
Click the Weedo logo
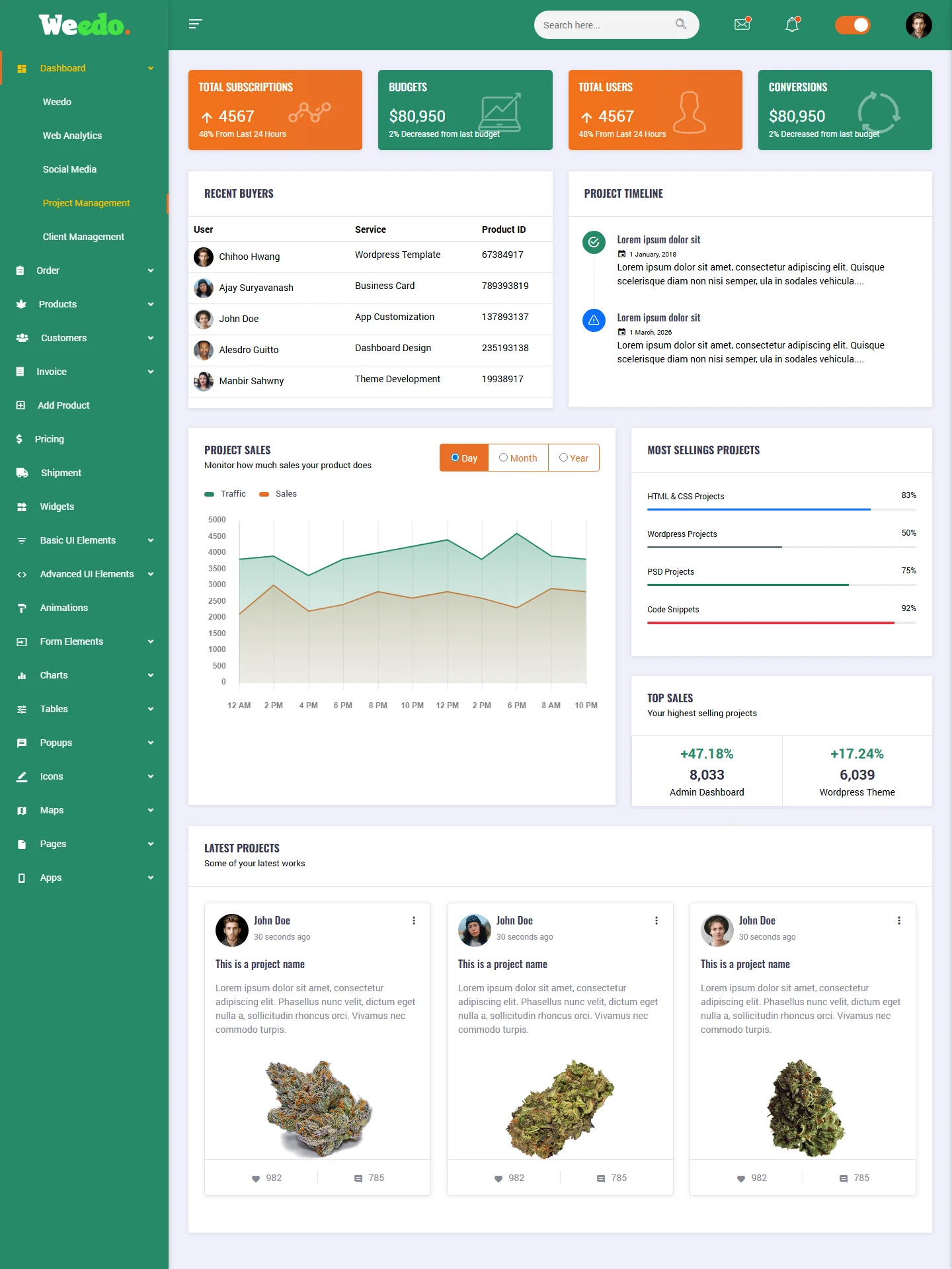(84, 25)
